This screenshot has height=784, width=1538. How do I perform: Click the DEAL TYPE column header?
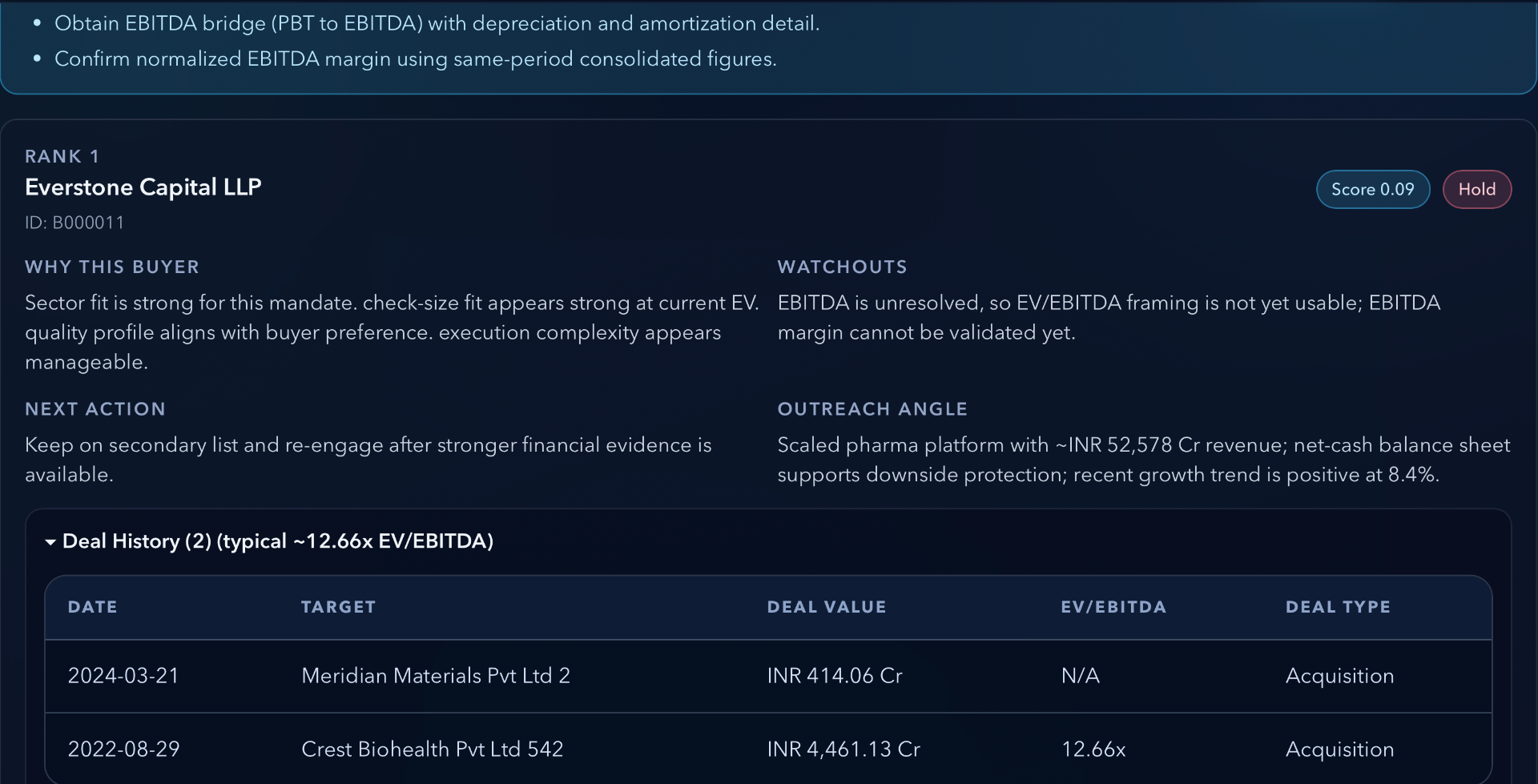(x=1338, y=607)
